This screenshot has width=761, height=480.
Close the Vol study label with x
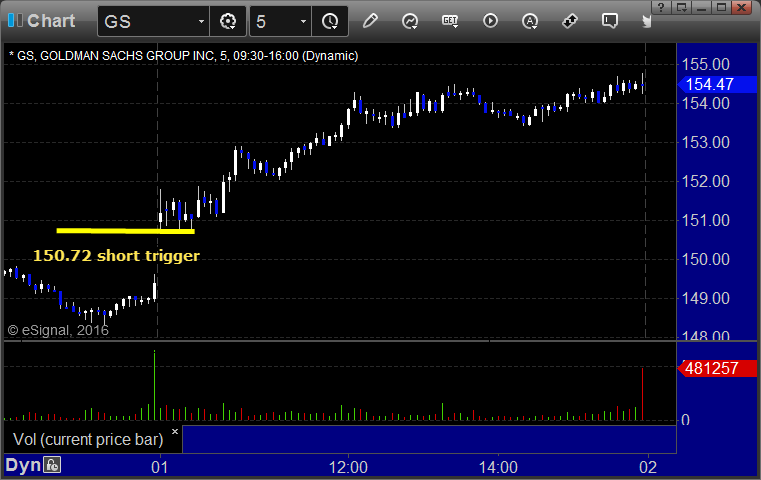pyautogui.click(x=175, y=431)
